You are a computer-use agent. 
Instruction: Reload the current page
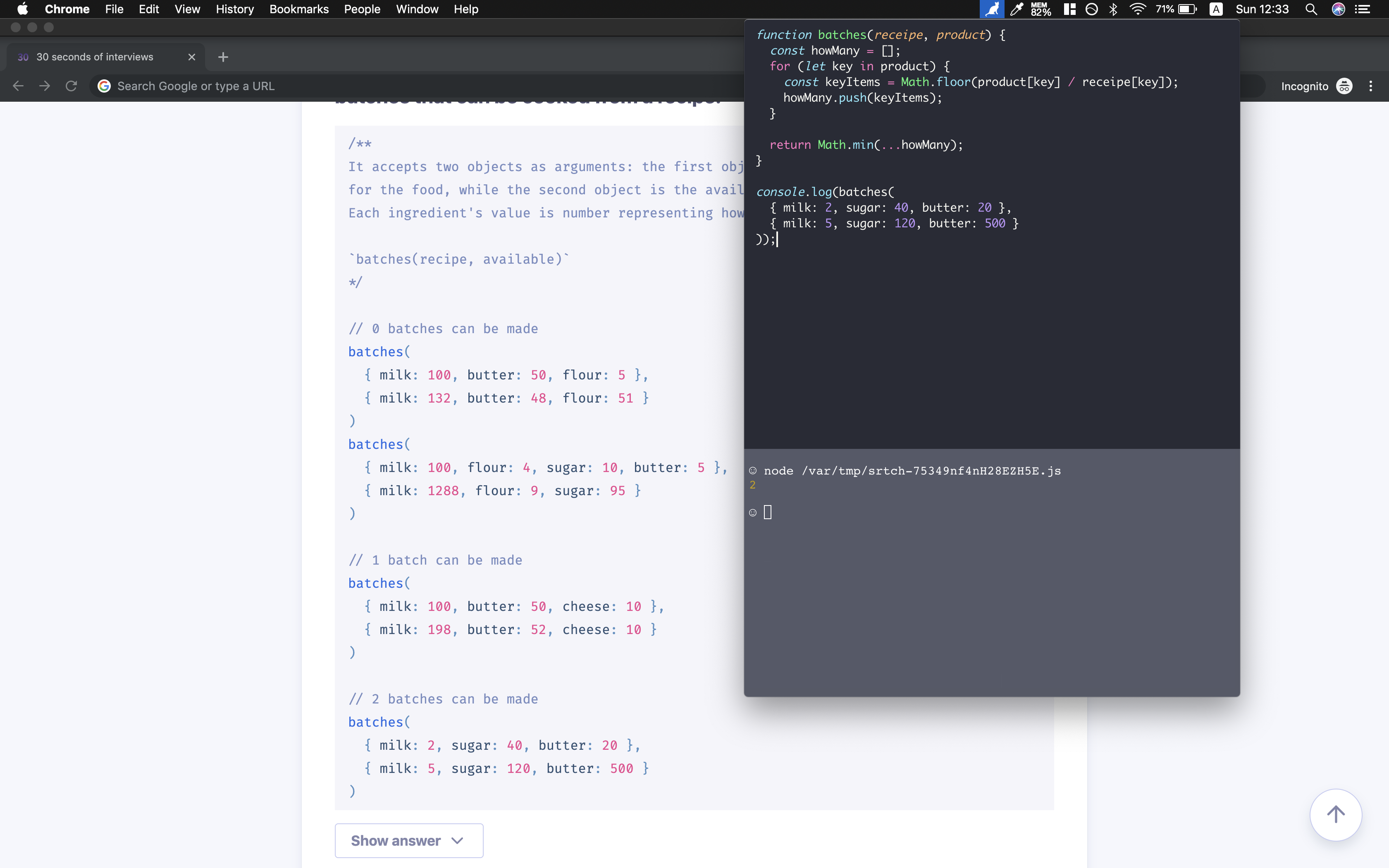tap(71, 86)
